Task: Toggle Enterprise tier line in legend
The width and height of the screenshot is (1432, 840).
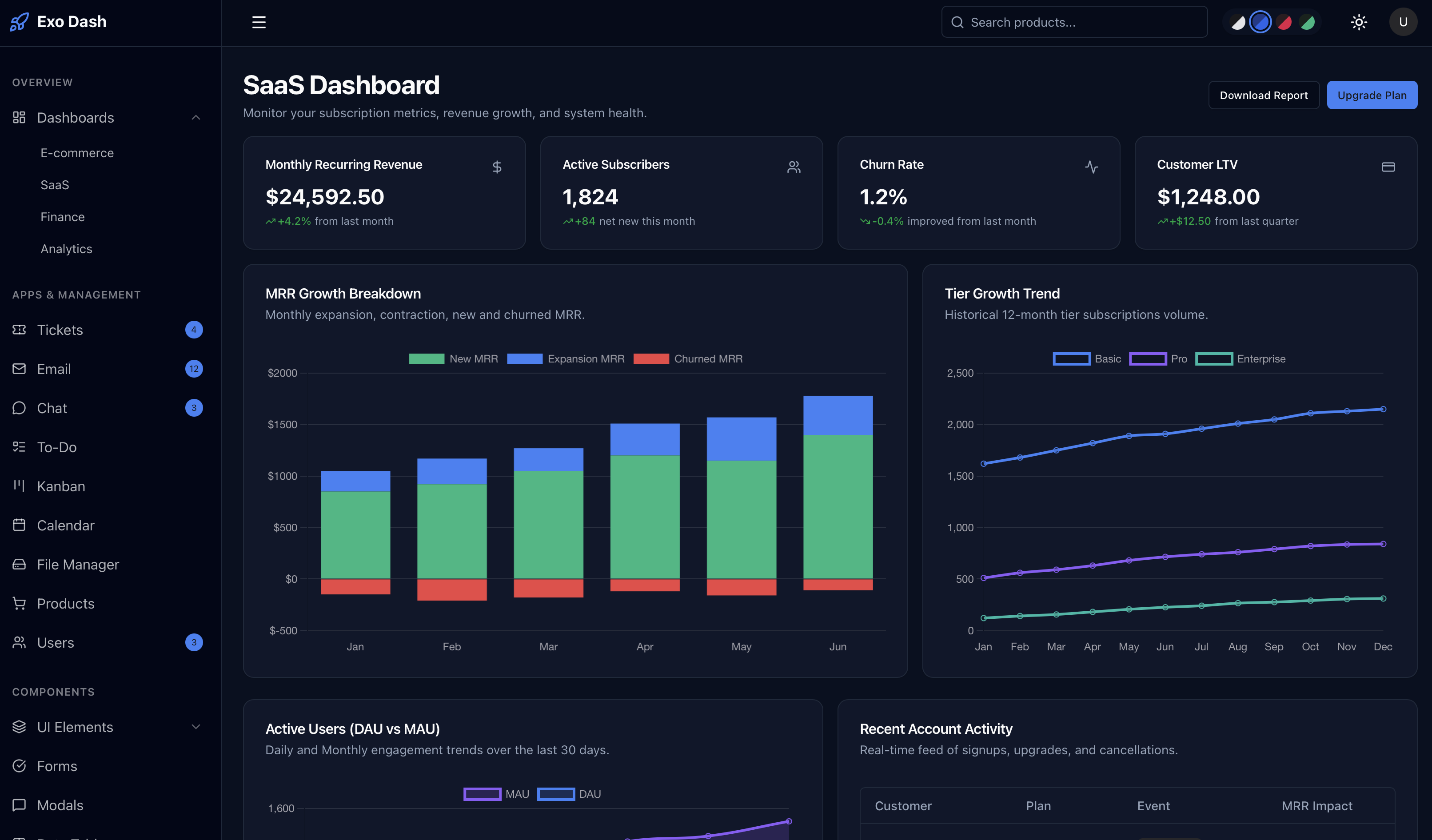Action: coord(1241,359)
